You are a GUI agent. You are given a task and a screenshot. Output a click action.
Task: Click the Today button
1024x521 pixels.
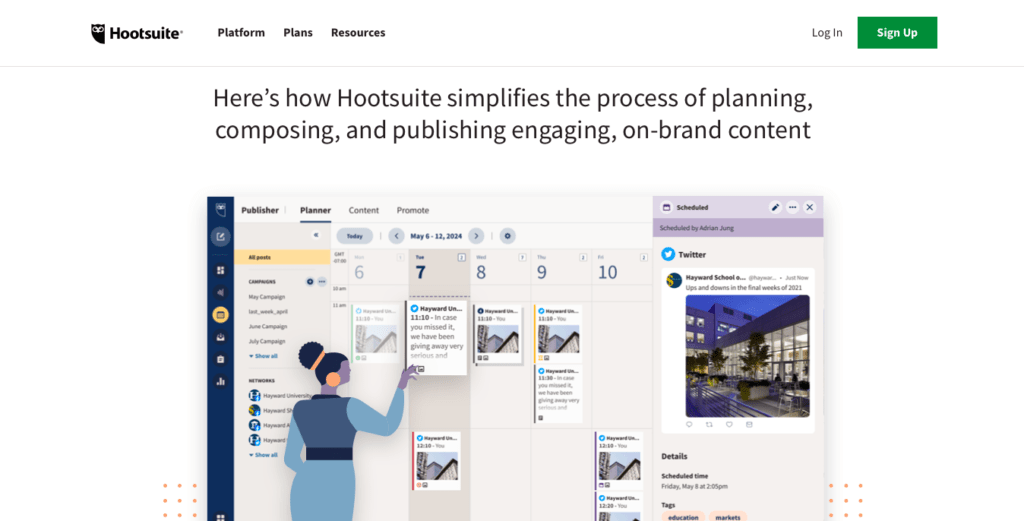pyautogui.click(x=355, y=236)
